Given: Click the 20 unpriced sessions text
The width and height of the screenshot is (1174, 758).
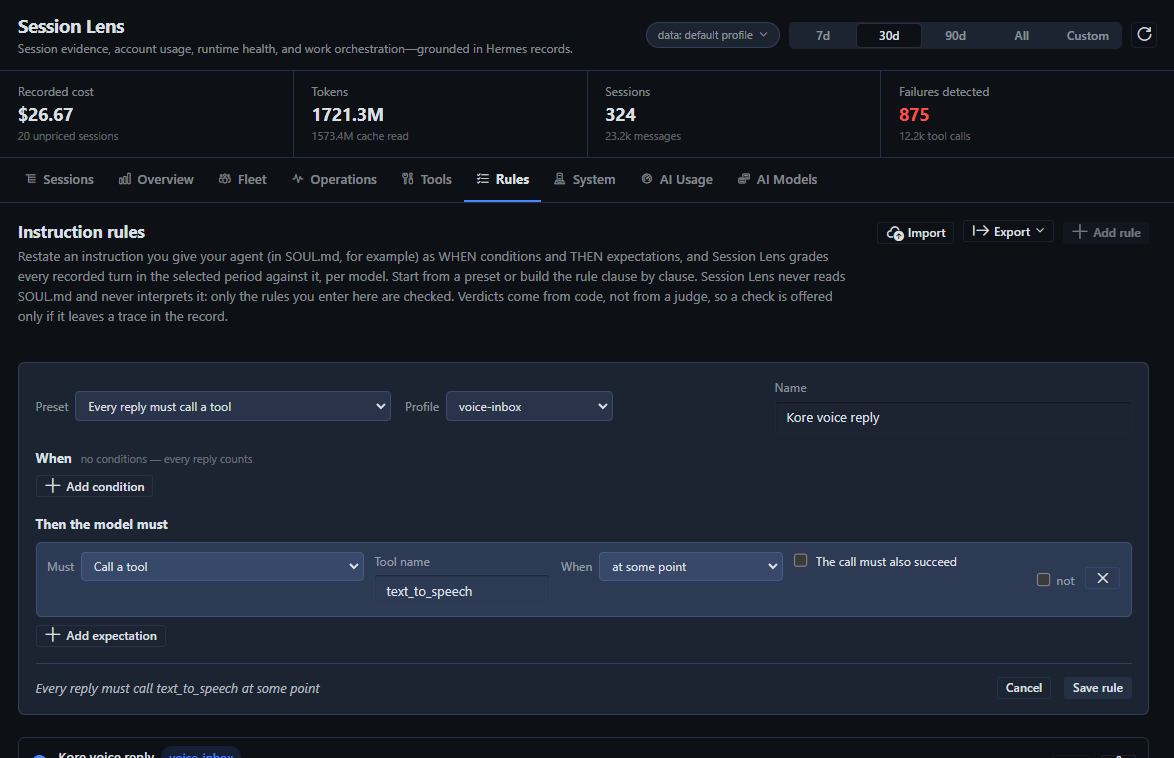Looking at the screenshot, I should pyautogui.click(x=68, y=136).
